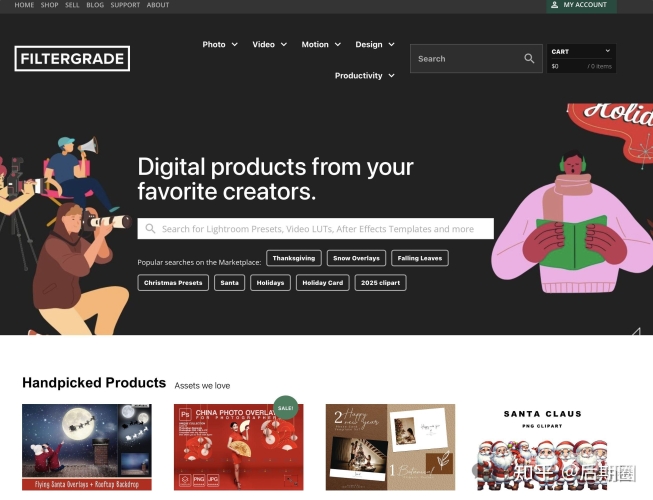This screenshot has width=653, height=500.
Task: Open the Santa Claus PNG Clipart product
Action: [542, 447]
